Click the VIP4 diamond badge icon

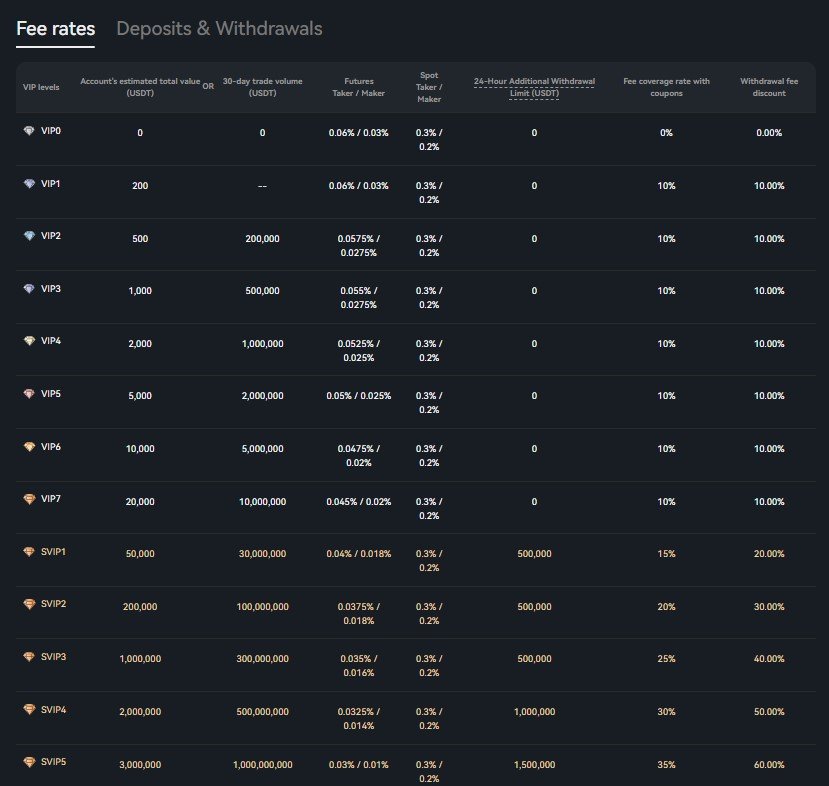tap(28, 341)
